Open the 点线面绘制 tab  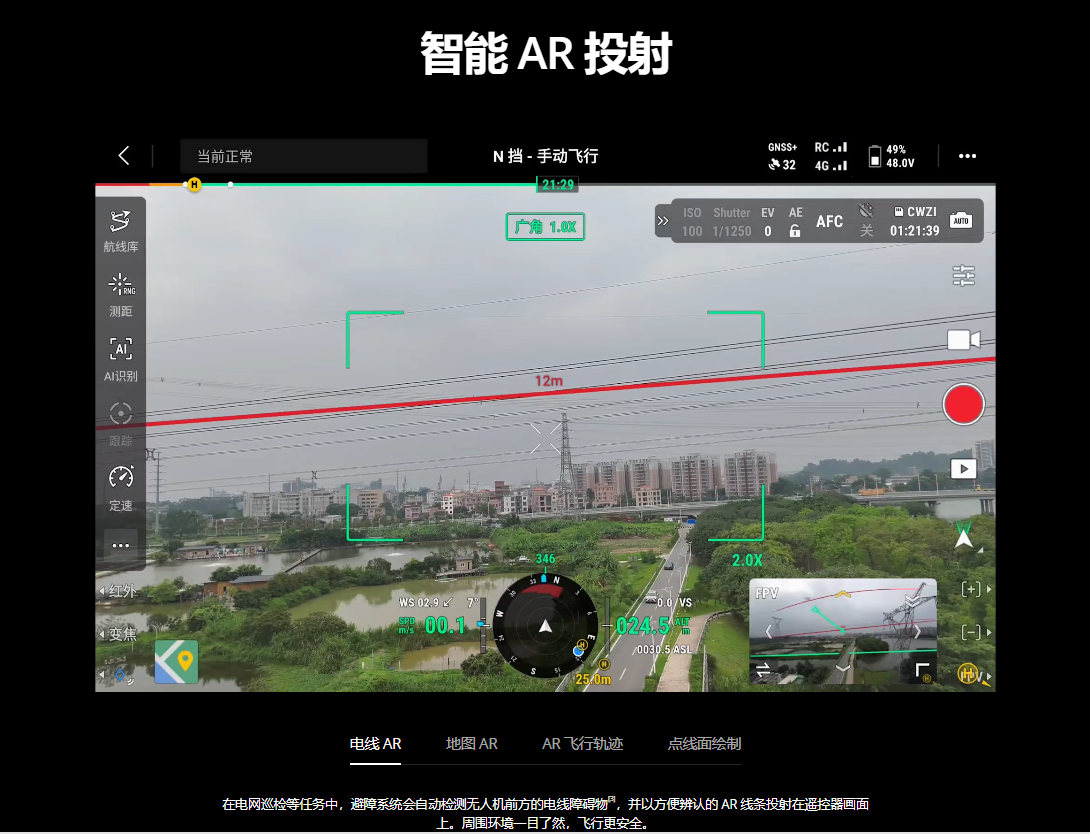click(704, 744)
